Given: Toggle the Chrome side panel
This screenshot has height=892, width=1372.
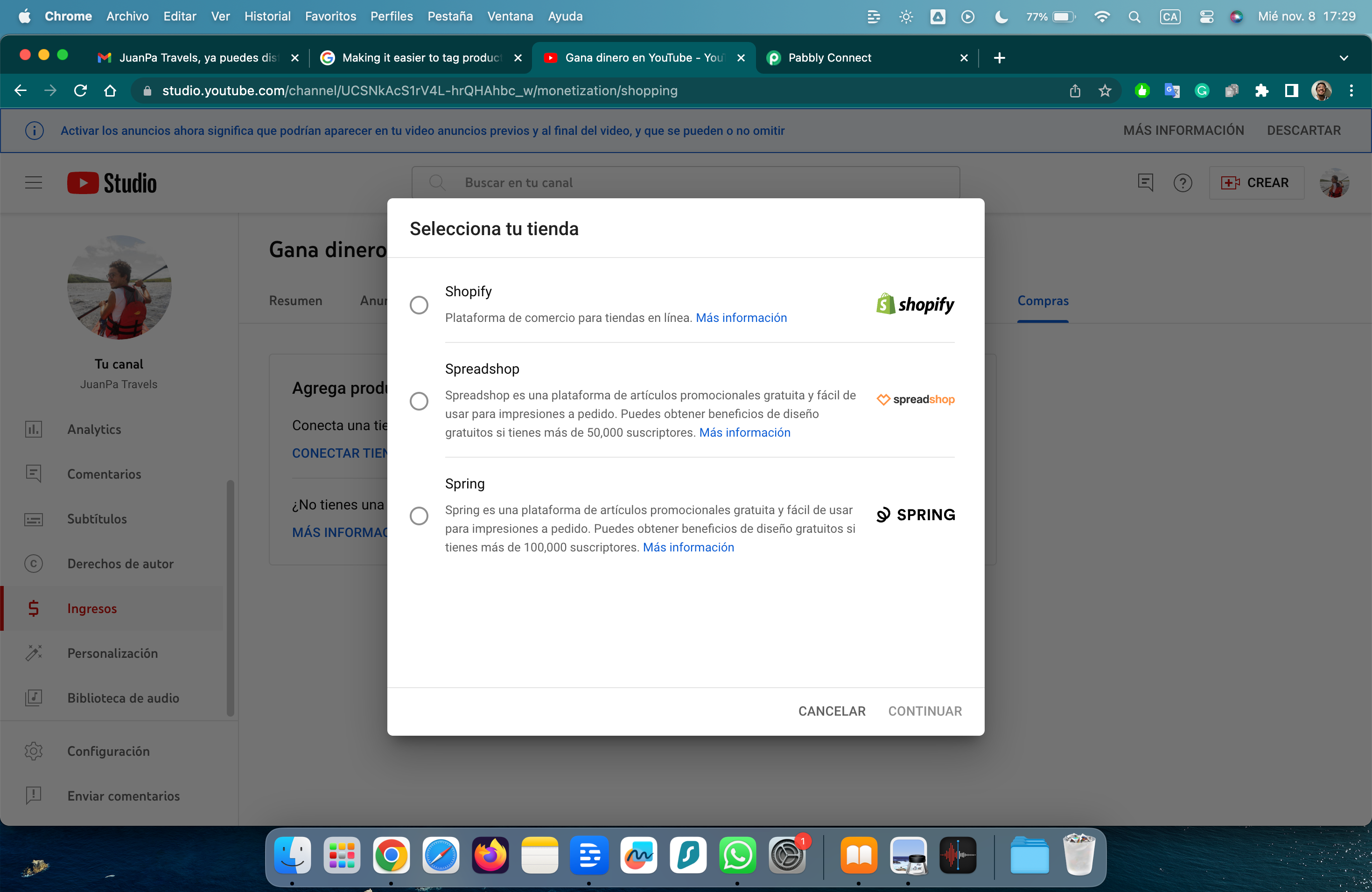Looking at the screenshot, I should pyautogui.click(x=1291, y=91).
